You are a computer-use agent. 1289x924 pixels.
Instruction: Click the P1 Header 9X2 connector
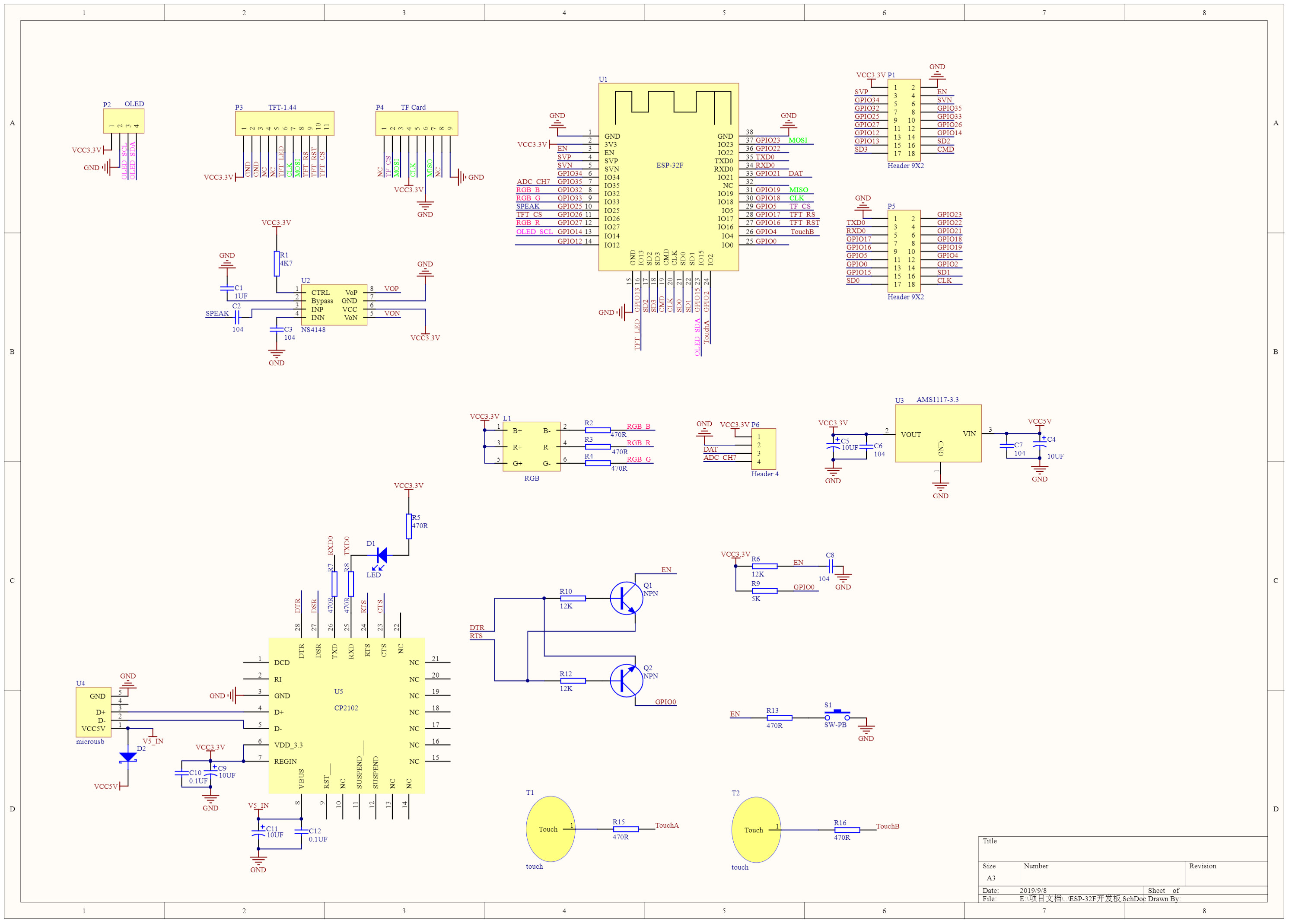(904, 120)
